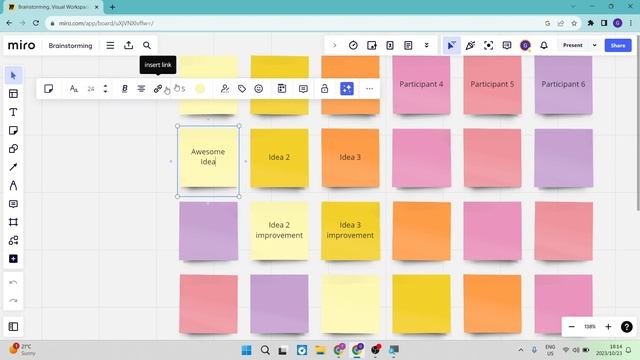The width and height of the screenshot is (640, 360).
Task: Open the frames panel at bottom left
Action: [x=13, y=327]
